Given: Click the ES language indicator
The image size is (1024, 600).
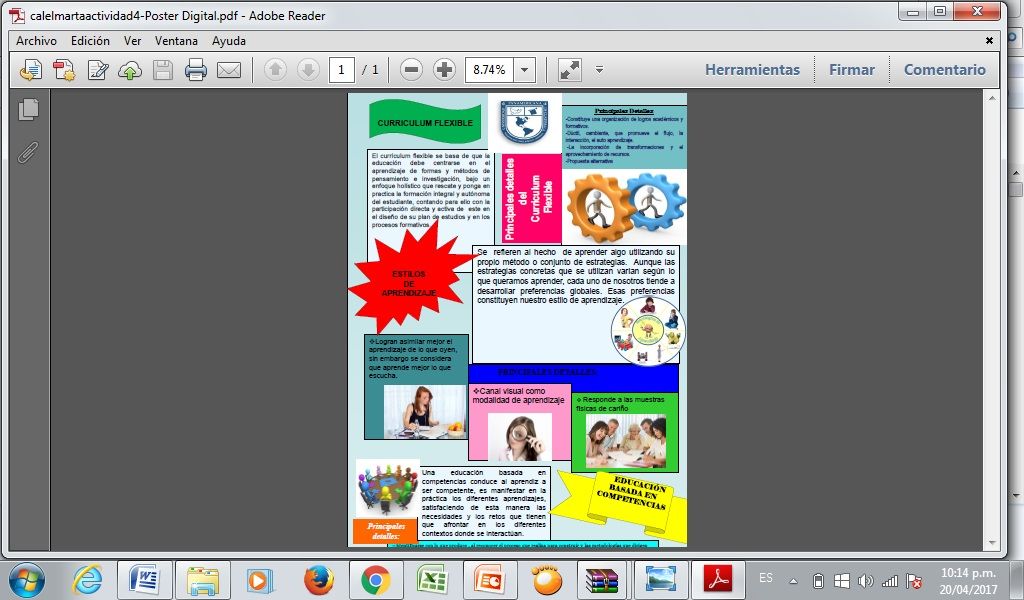Looking at the screenshot, I should point(766,578).
